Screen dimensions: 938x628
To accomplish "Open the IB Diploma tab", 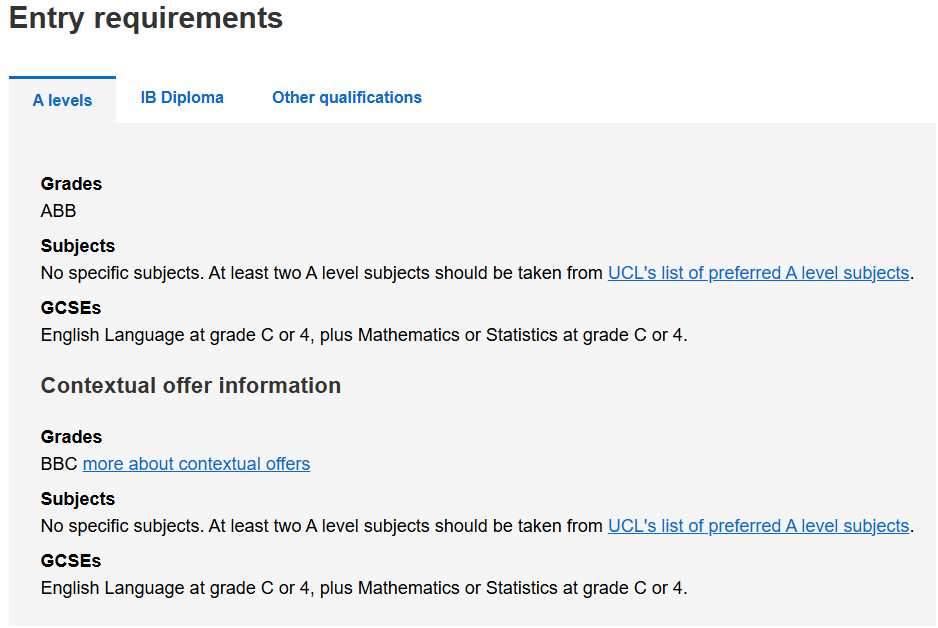I will 182,97.
